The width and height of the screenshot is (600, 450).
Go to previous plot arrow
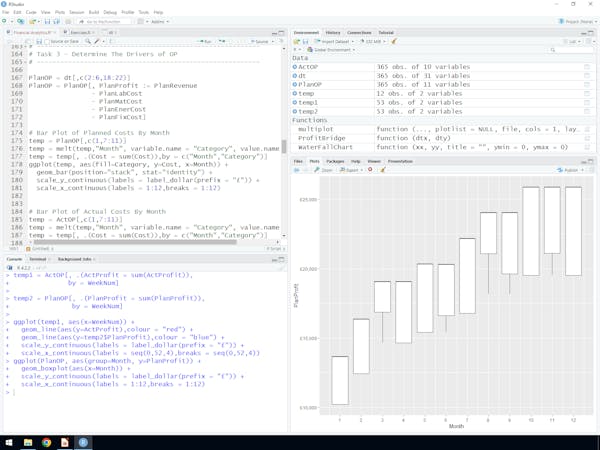297,170
